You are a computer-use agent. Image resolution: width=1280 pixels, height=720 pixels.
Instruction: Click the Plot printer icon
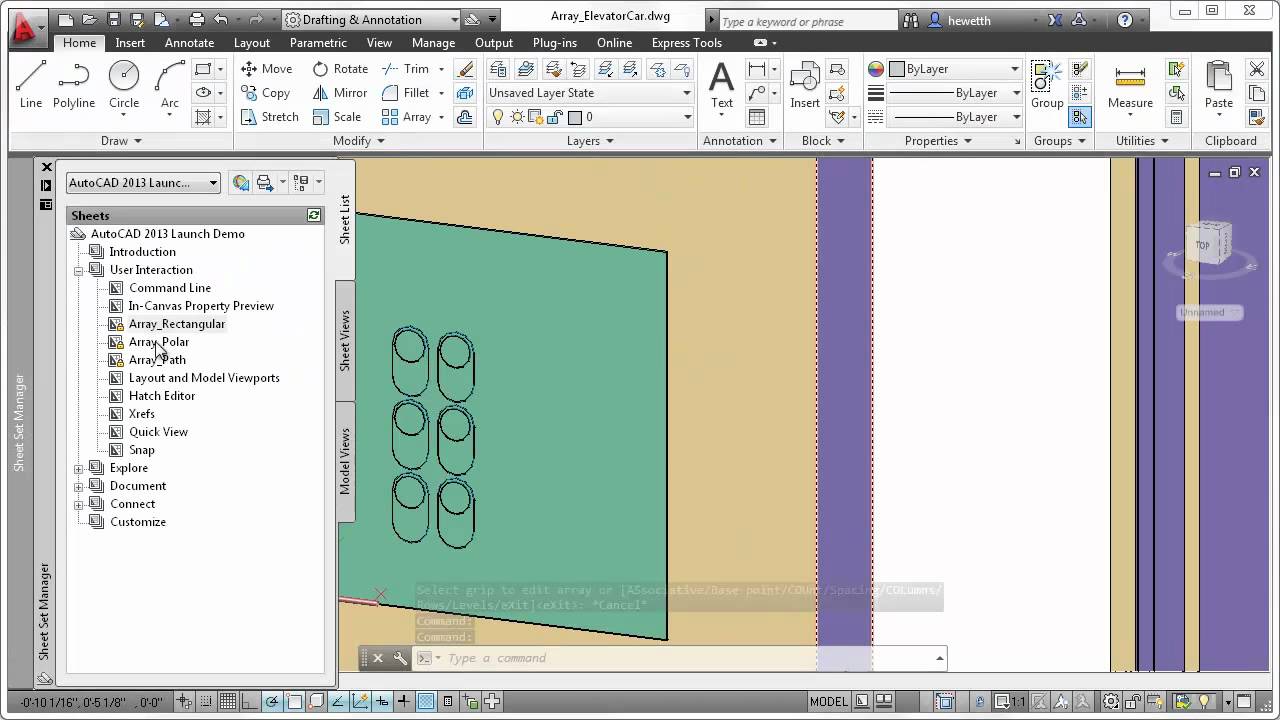[197, 19]
